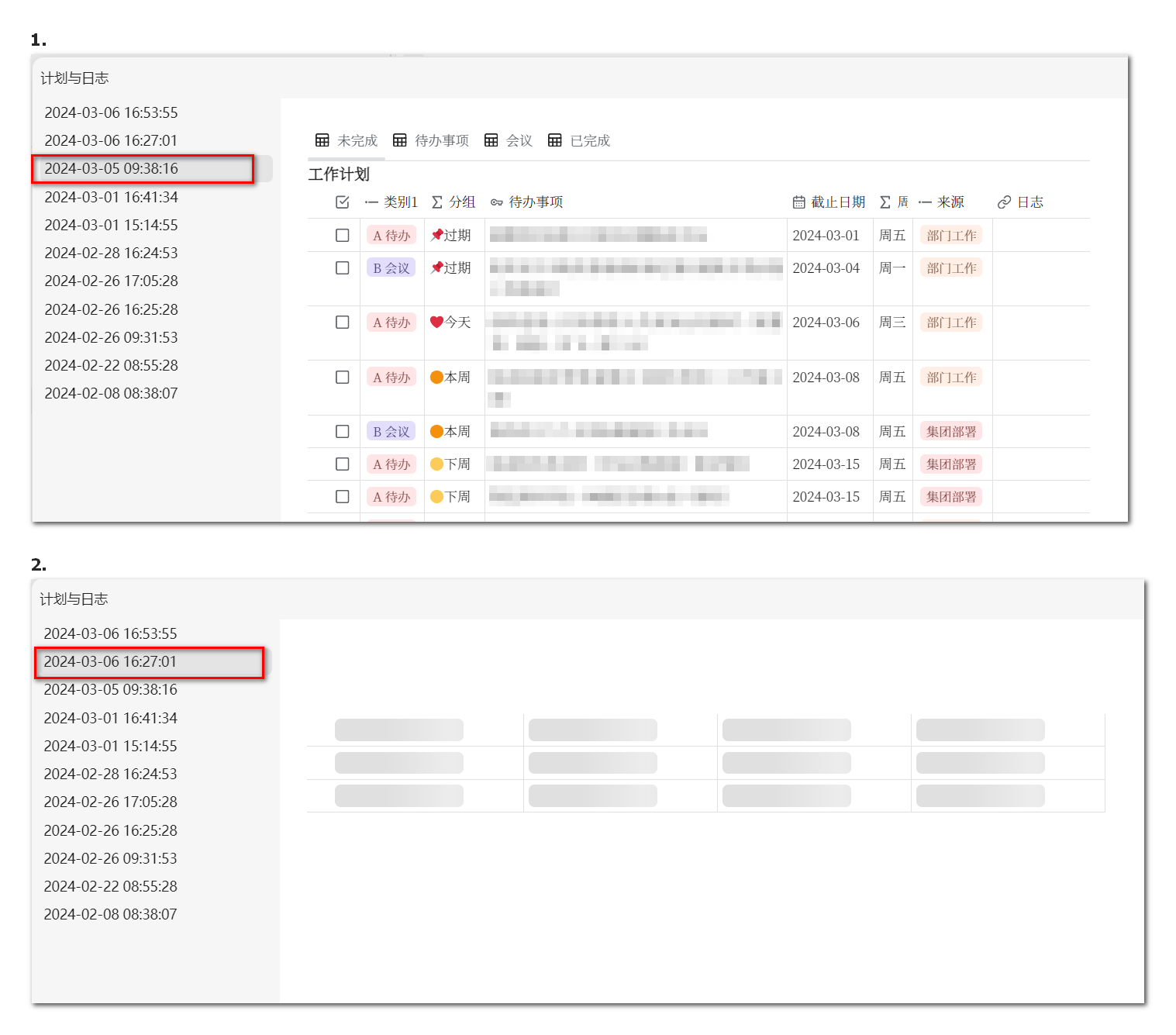Check the box on the A 待办 本周 row
Viewport: 1176px width, 1035px height.
click(x=343, y=377)
